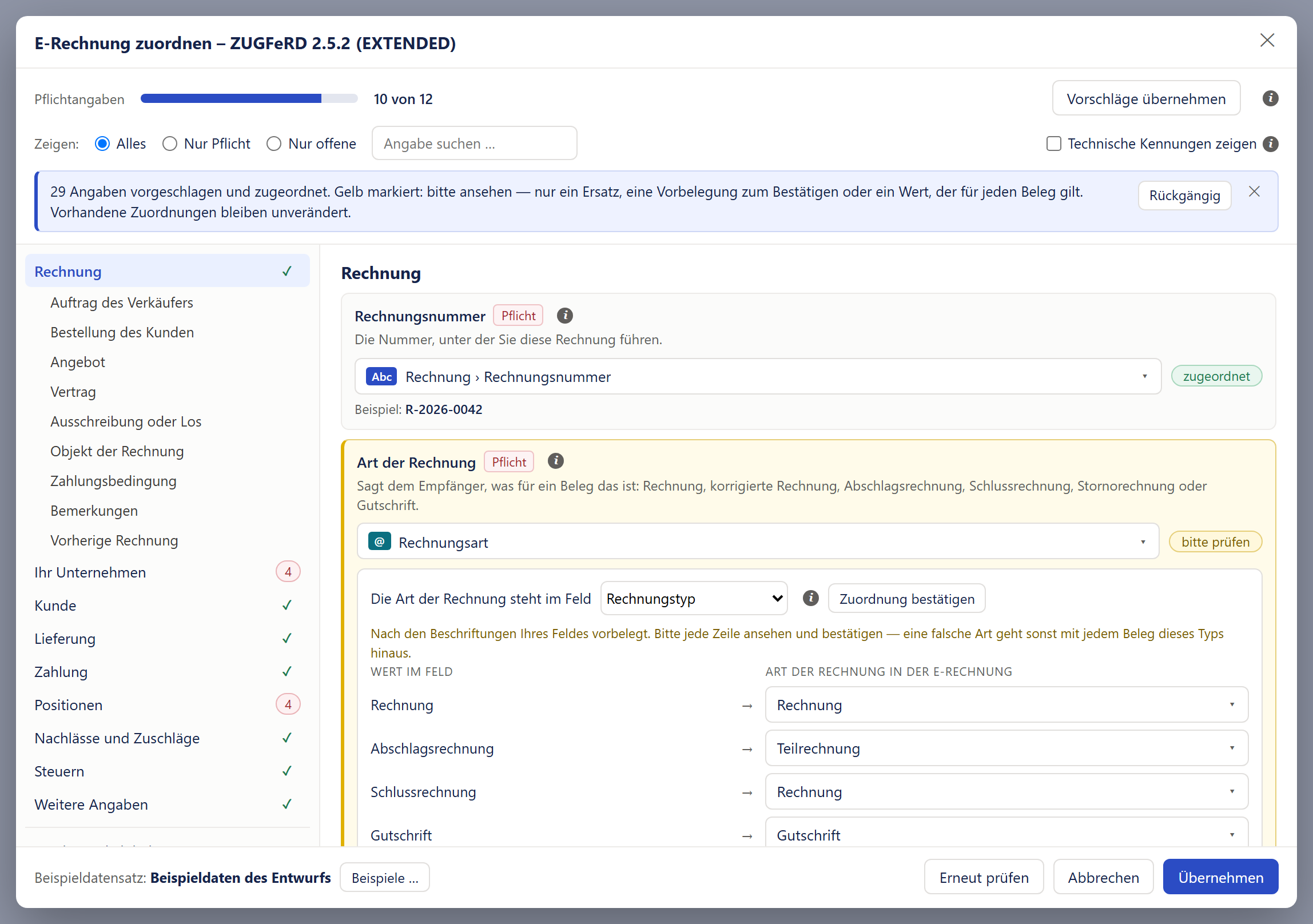Enable Technische Kennungen zeigen checkbox
Image resolution: width=1313 pixels, height=924 pixels.
(x=1053, y=144)
